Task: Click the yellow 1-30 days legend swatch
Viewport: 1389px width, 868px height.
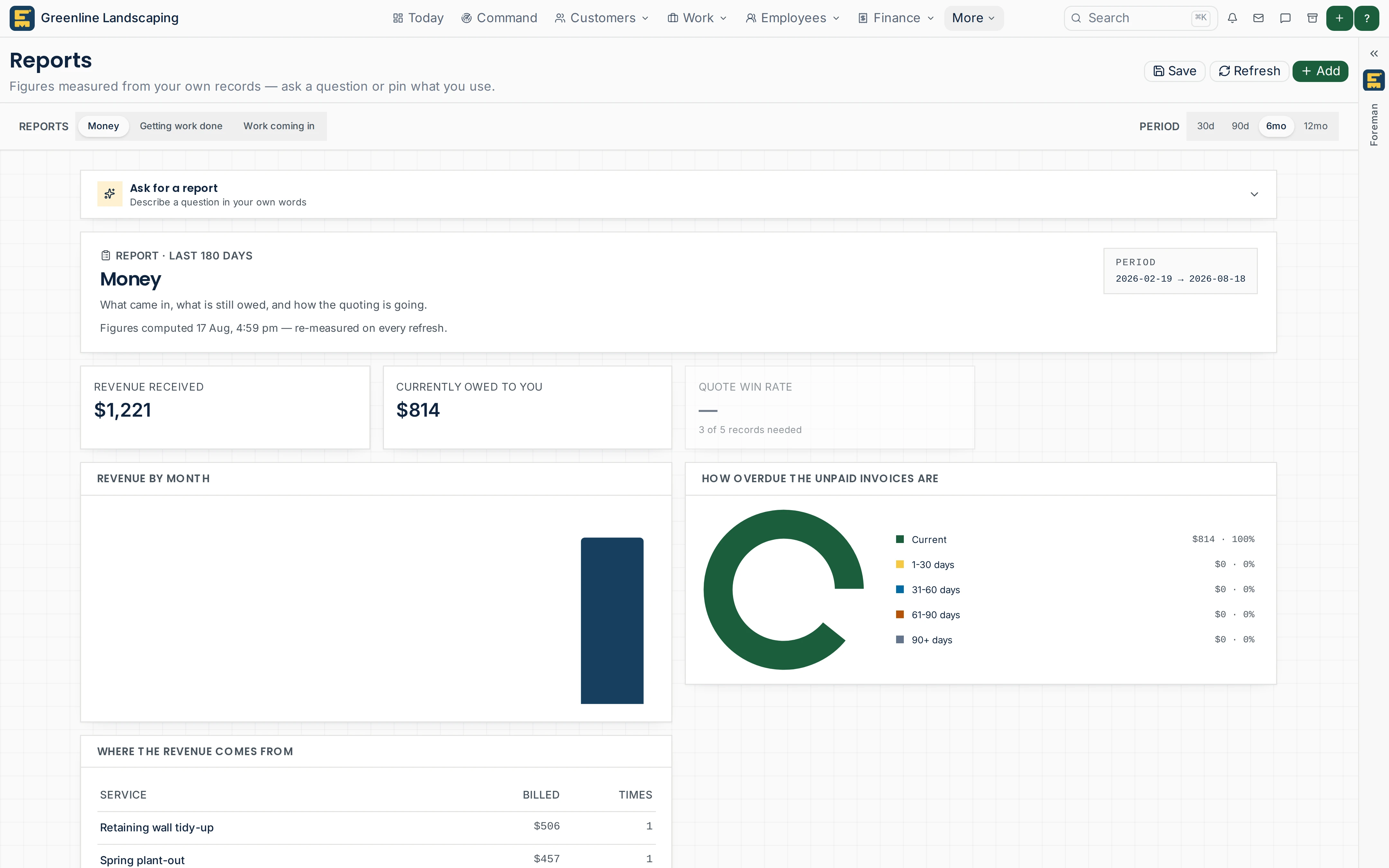Action: pyautogui.click(x=900, y=564)
